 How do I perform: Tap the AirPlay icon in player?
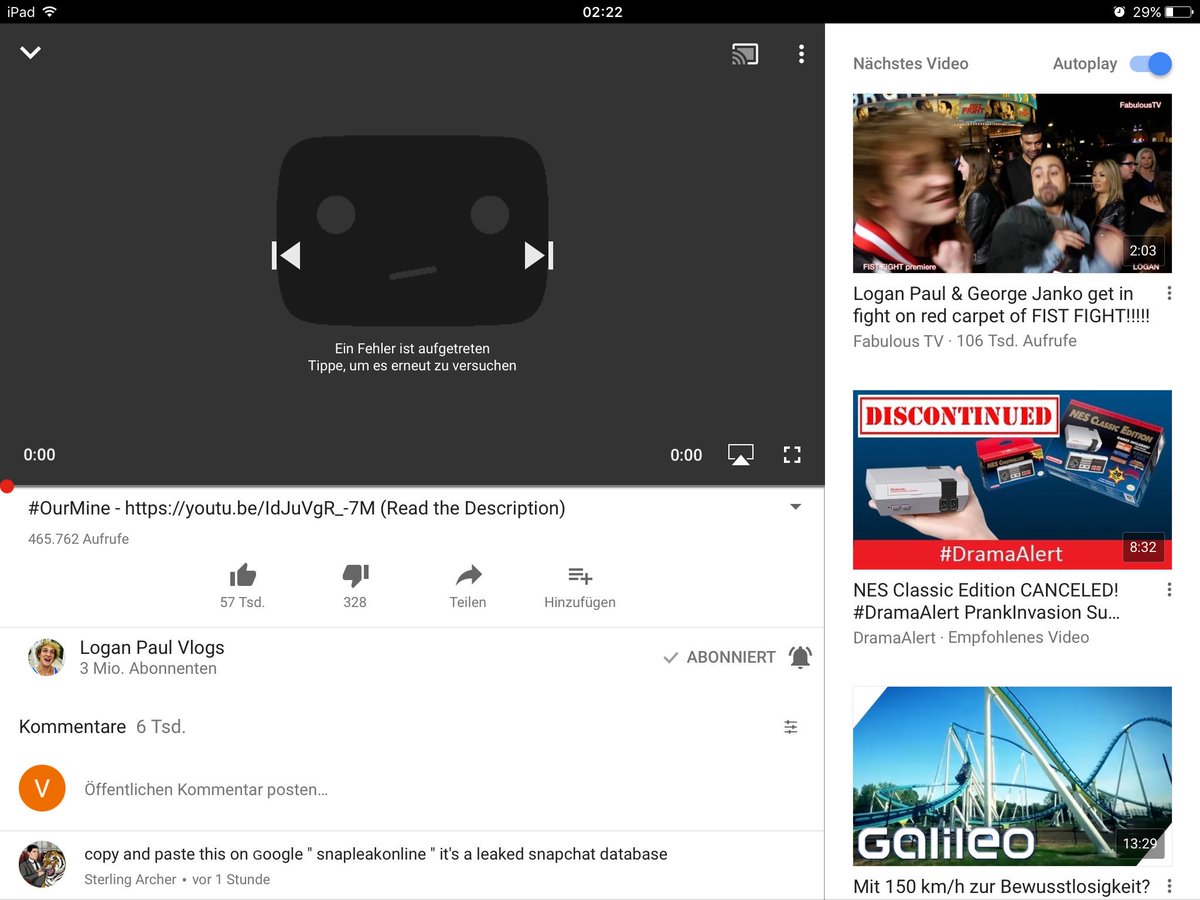pos(740,455)
